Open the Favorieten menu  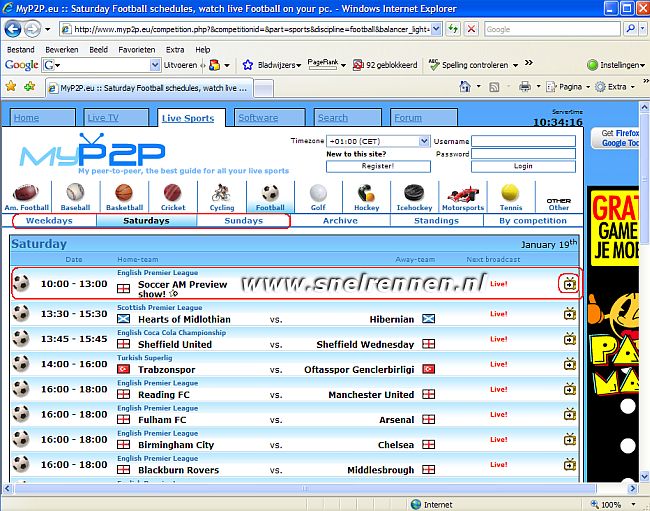click(x=136, y=50)
